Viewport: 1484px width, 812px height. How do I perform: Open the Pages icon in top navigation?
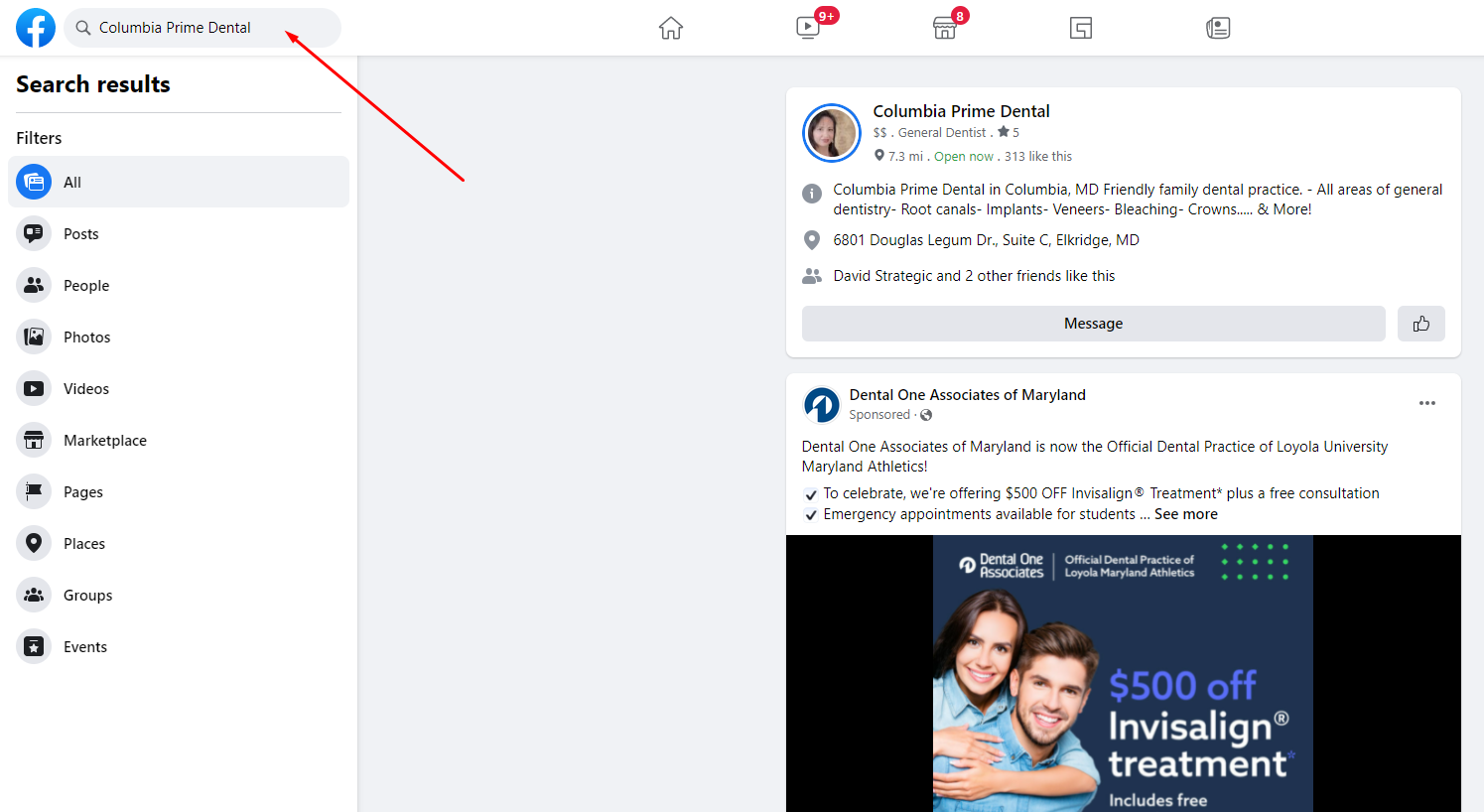click(1081, 28)
